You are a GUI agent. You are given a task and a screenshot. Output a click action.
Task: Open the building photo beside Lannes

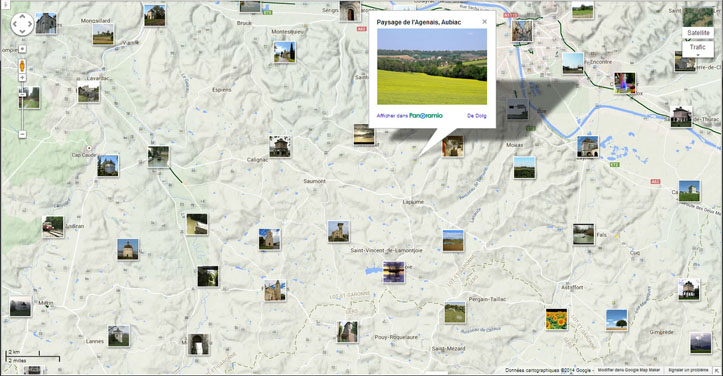point(119,336)
